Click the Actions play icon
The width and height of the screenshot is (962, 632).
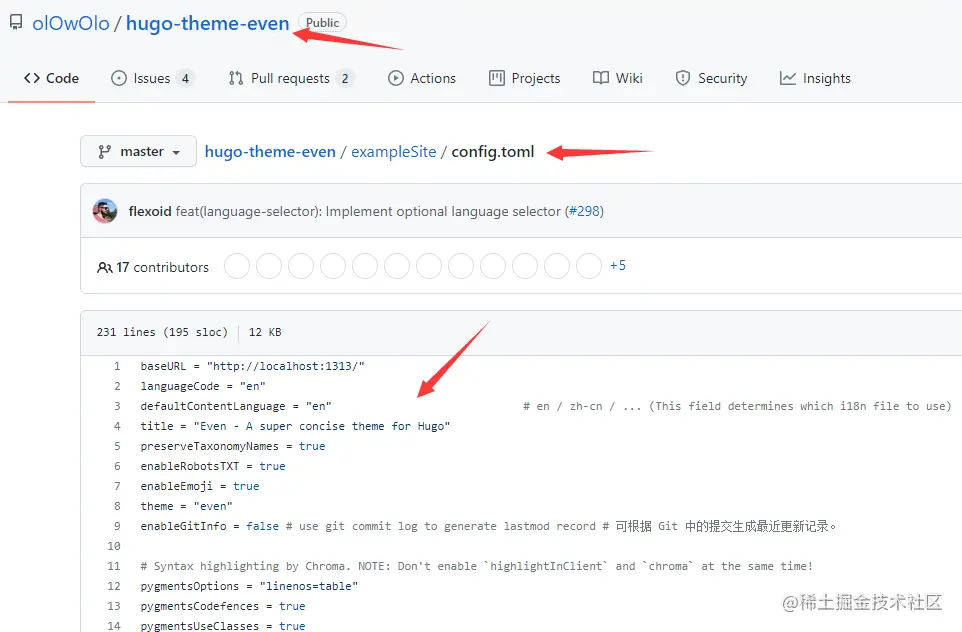click(396, 79)
